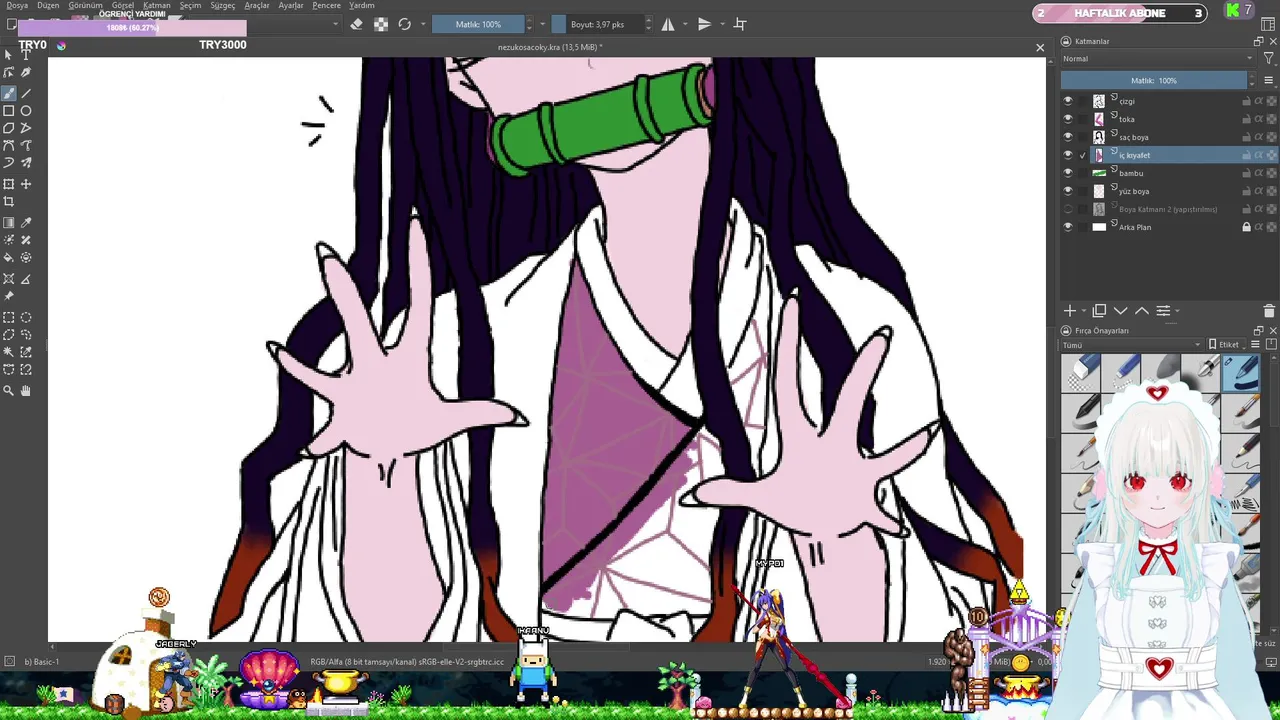1280x720 pixels.
Task: Hide the saç boya layer
Action: tap(1067, 137)
